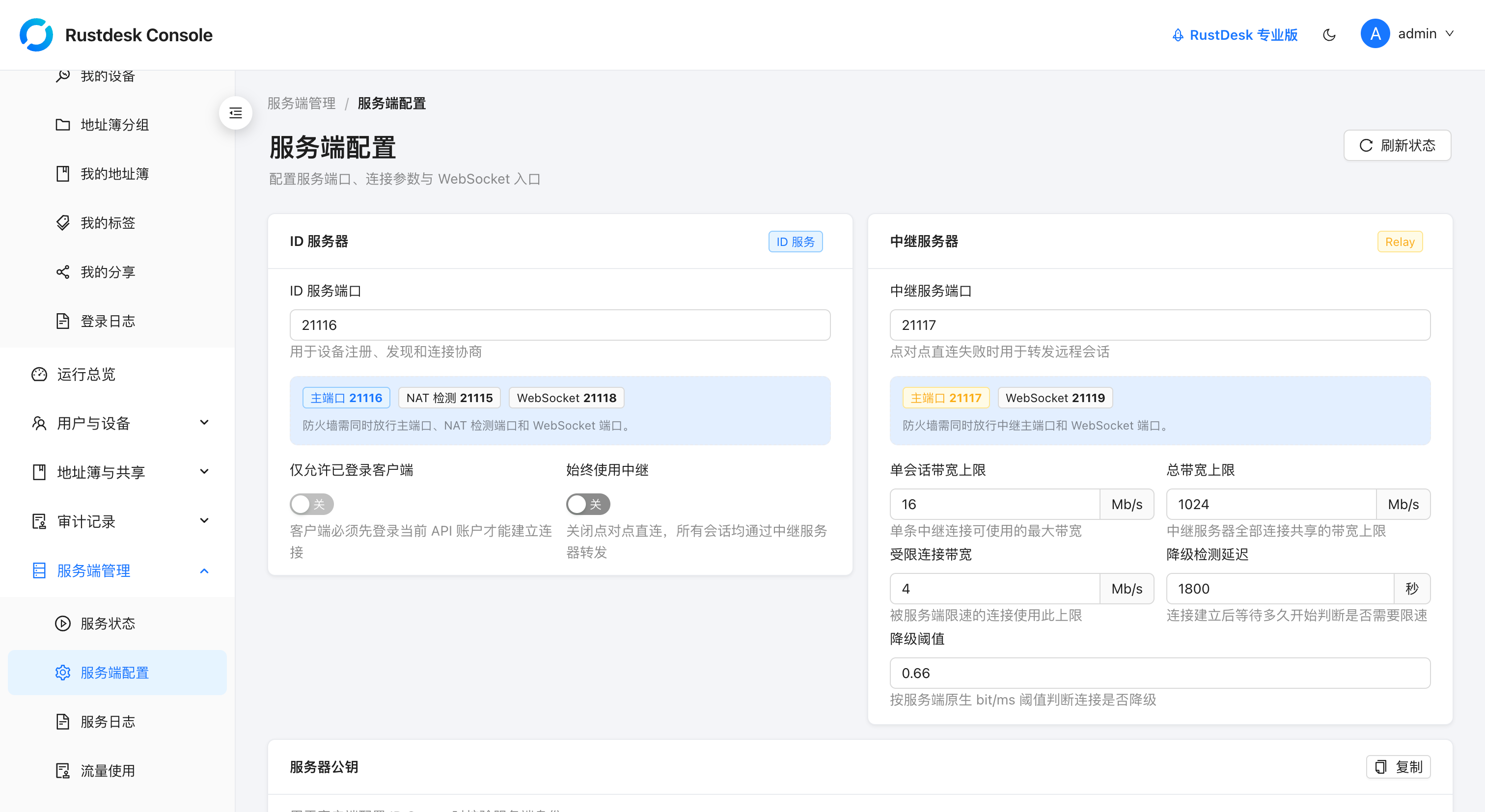Open 服务日志 menu item
The width and height of the screenshot is (1485, 812).
coord(117,722)
